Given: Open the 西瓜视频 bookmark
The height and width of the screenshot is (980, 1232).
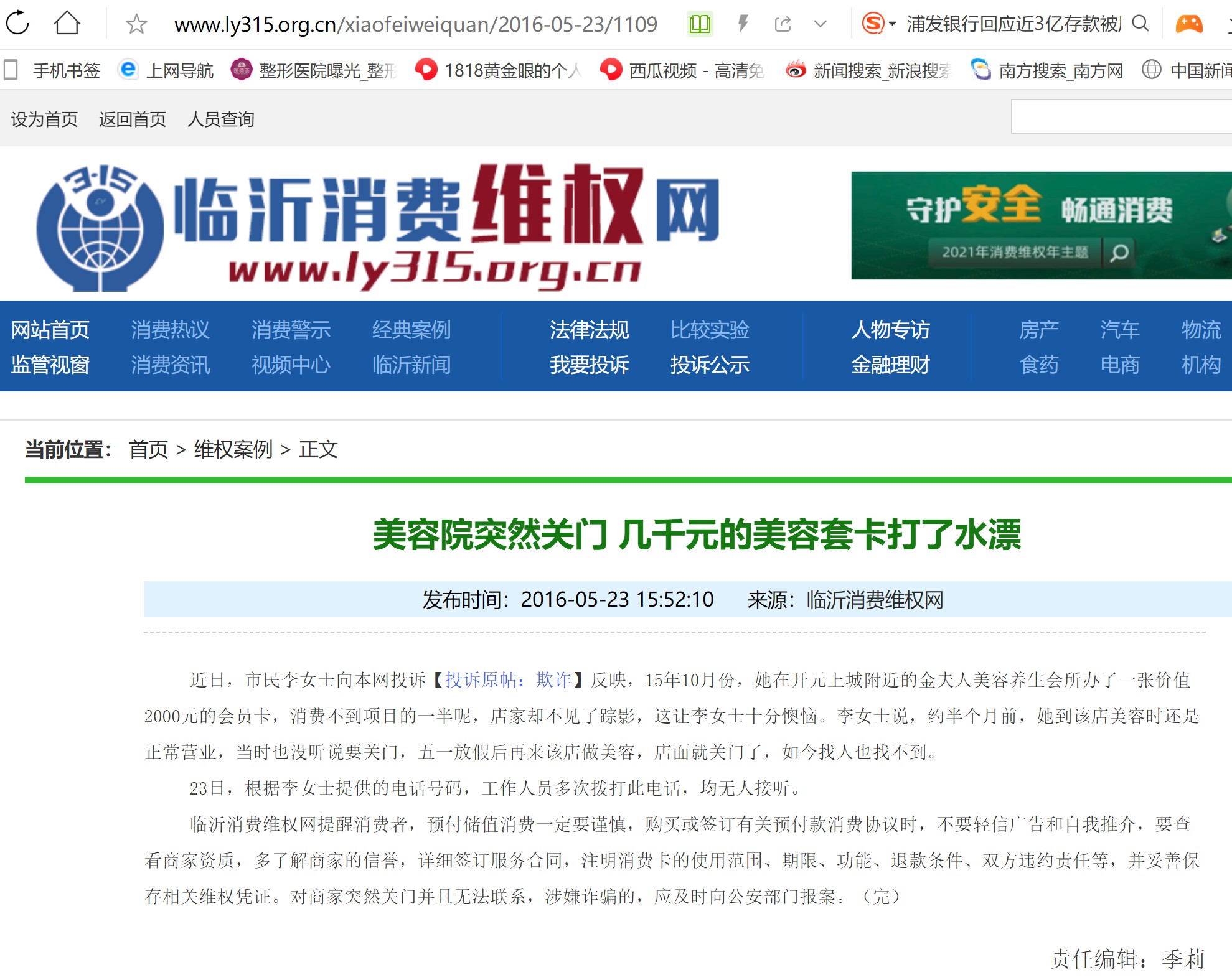Looking at the screenshot, I should coord(682,70).
